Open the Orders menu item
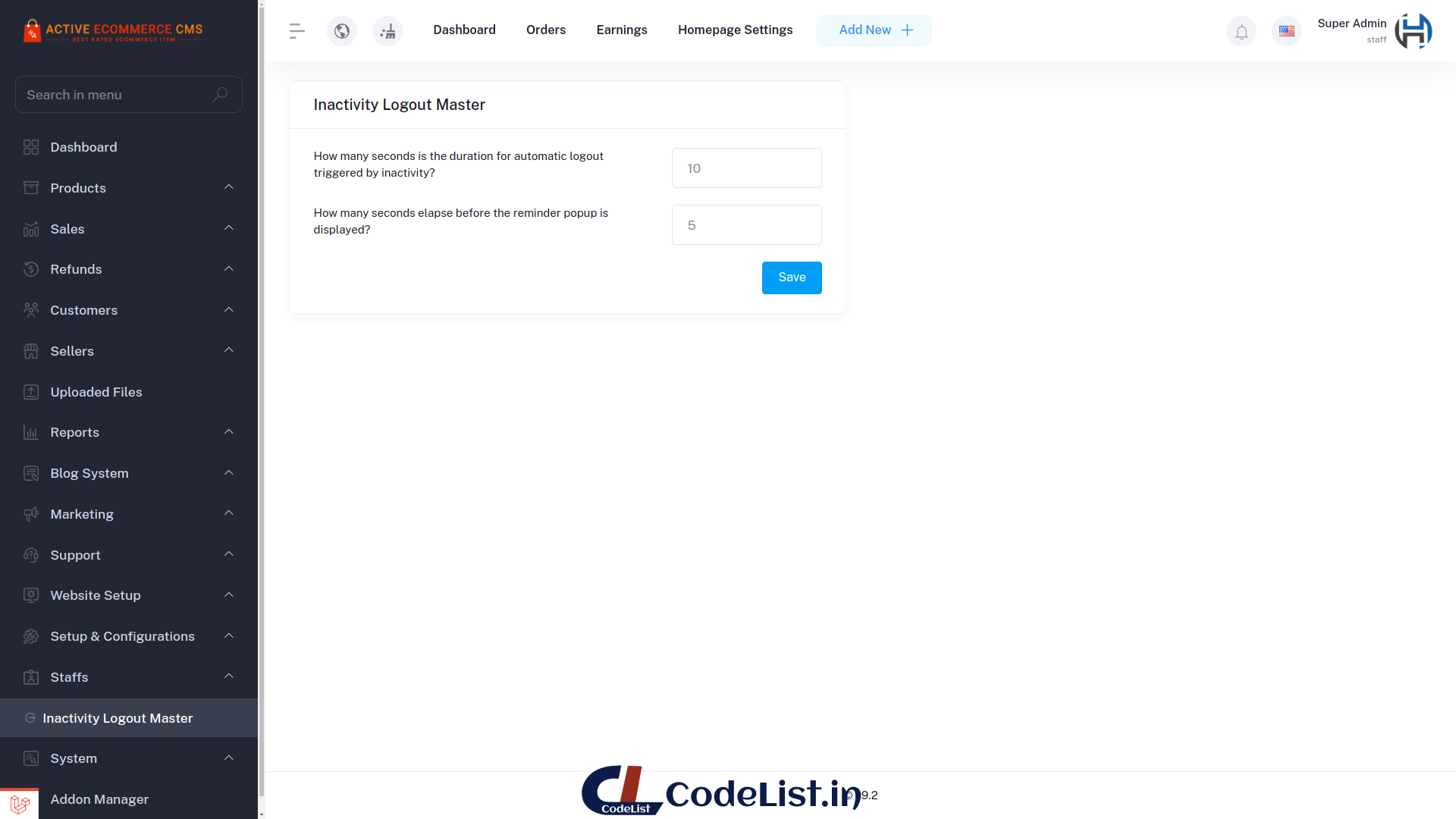 (545, 30)
